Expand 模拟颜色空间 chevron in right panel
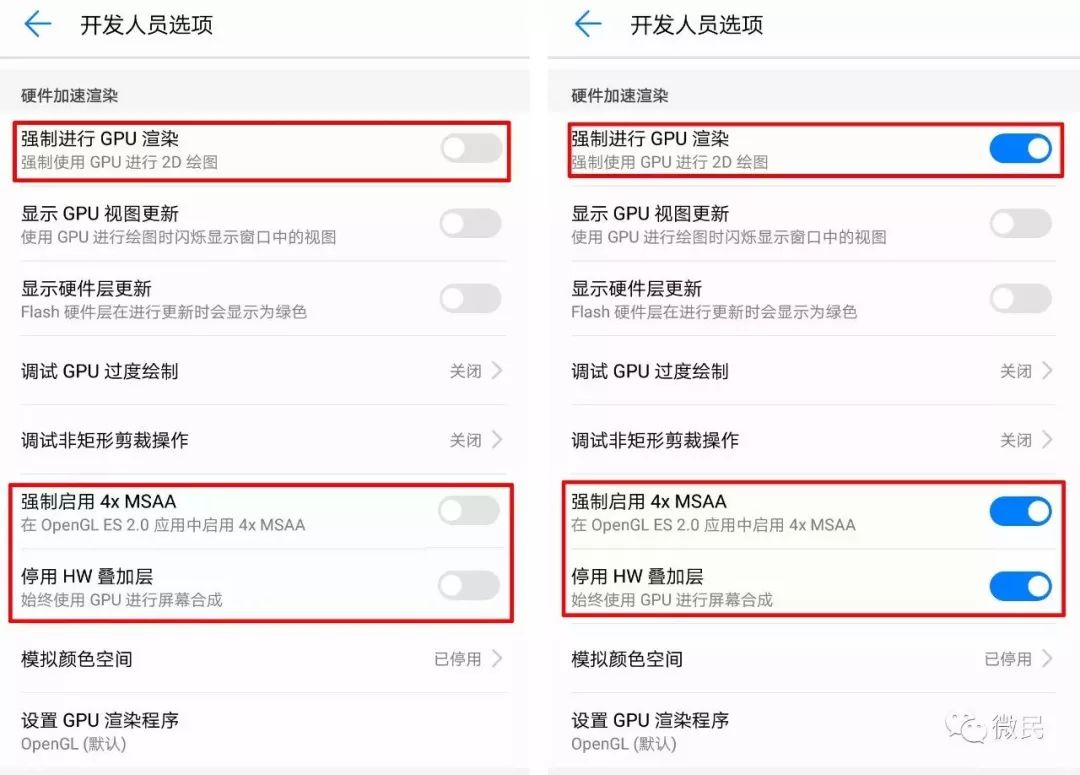 1047,659
